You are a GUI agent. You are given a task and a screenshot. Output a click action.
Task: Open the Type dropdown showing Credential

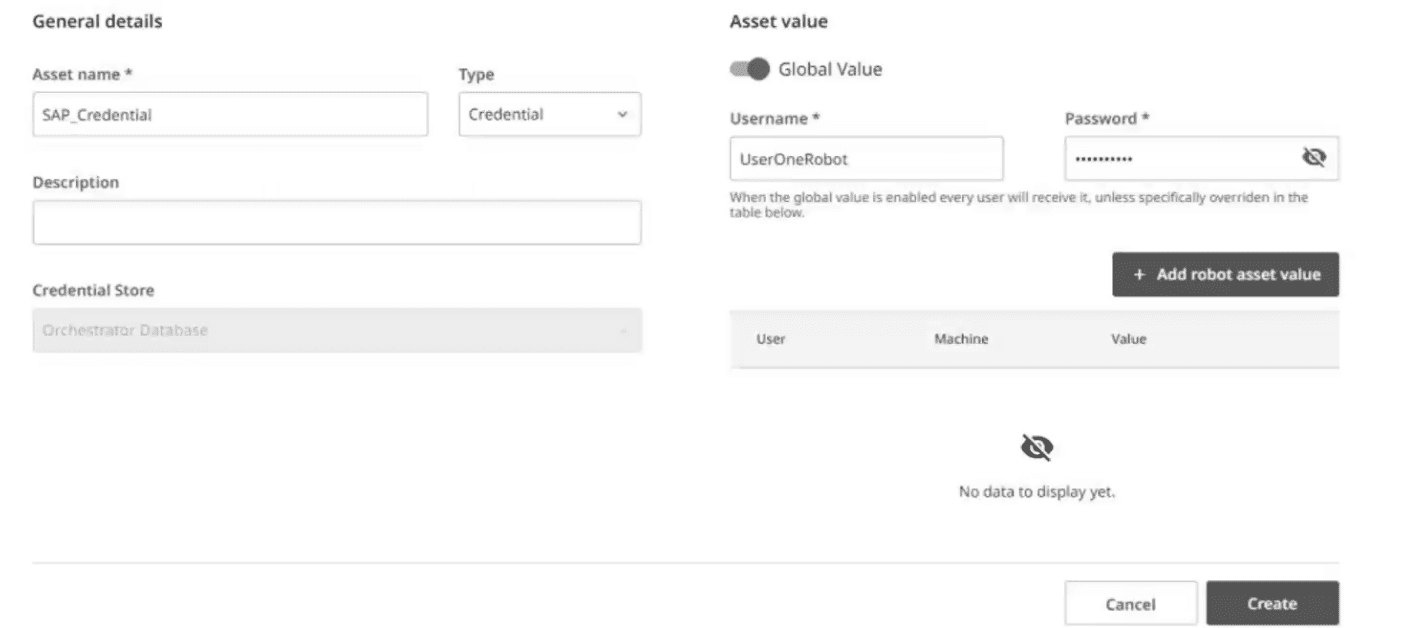pos(549,114)
